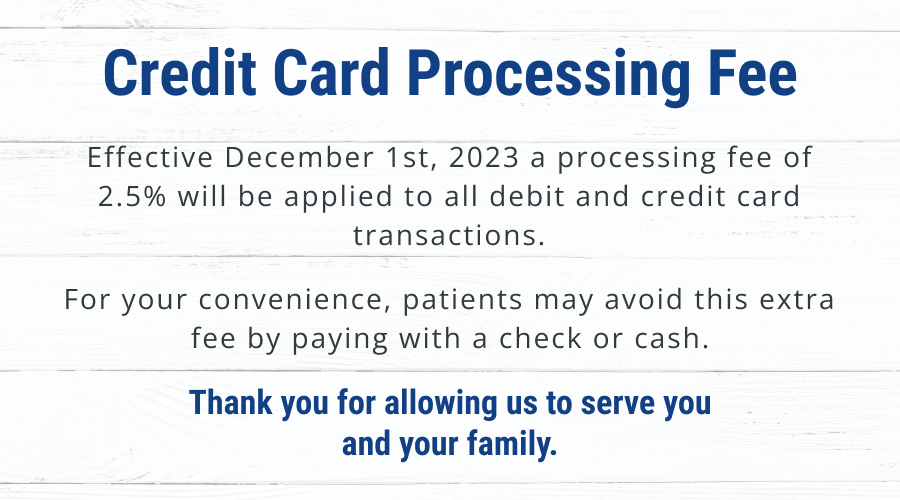Click 'patients may avoid this extra' text

618,300
